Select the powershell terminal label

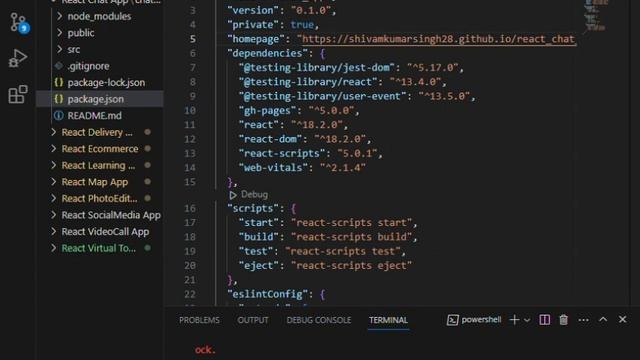click(x=481, y=320)
